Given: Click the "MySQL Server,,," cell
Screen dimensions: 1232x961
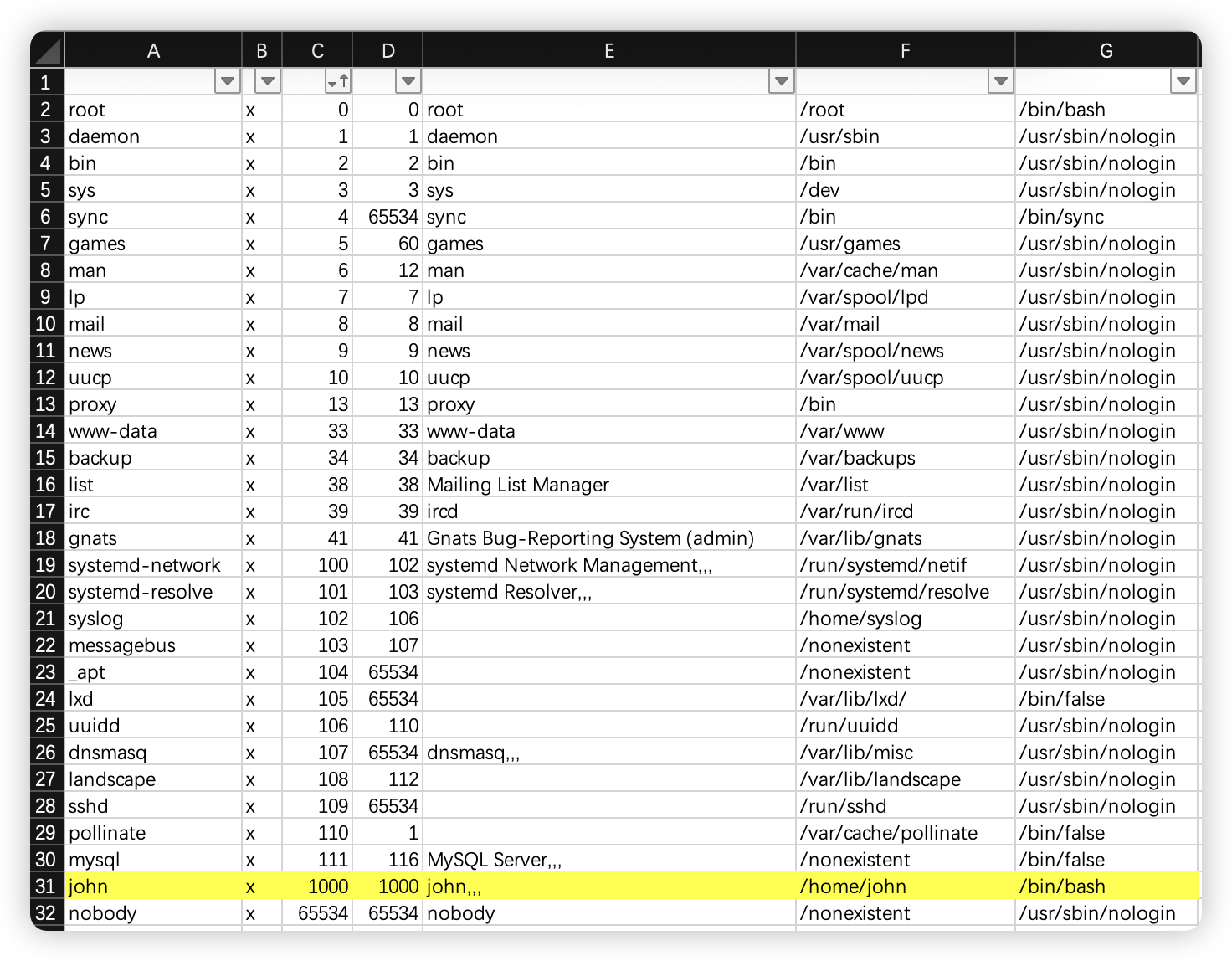Looking at the screenshot, I should tap(609, 860).
